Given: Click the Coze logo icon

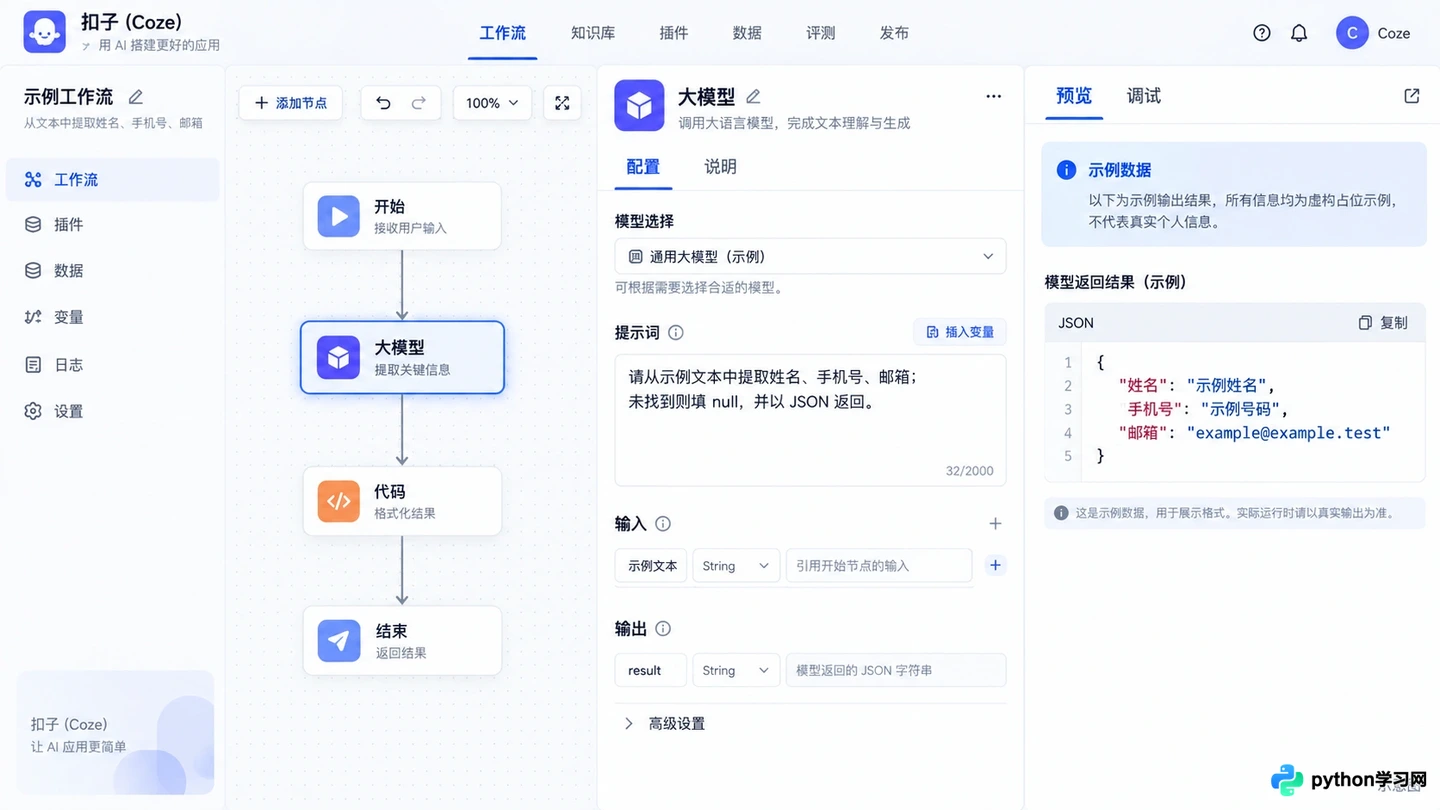Looking at the screenshot, I should (x=44, y=32).
